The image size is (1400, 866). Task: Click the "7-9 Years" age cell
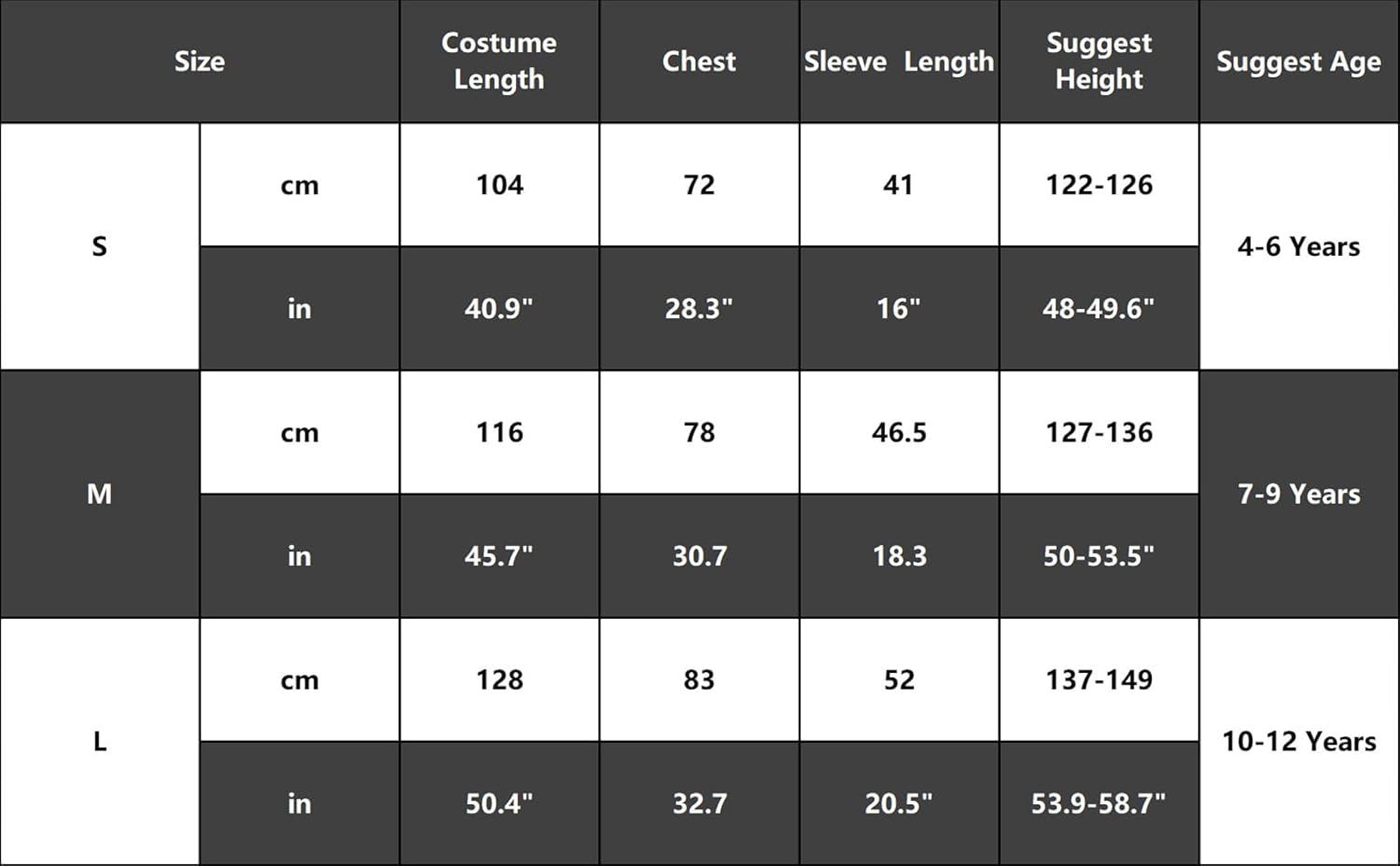tap(1298, 494)
